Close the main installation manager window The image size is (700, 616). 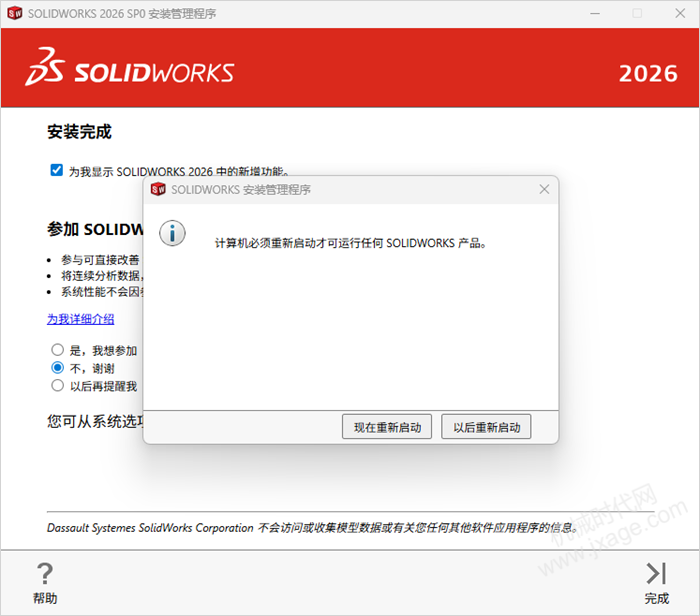coord(680,13)
